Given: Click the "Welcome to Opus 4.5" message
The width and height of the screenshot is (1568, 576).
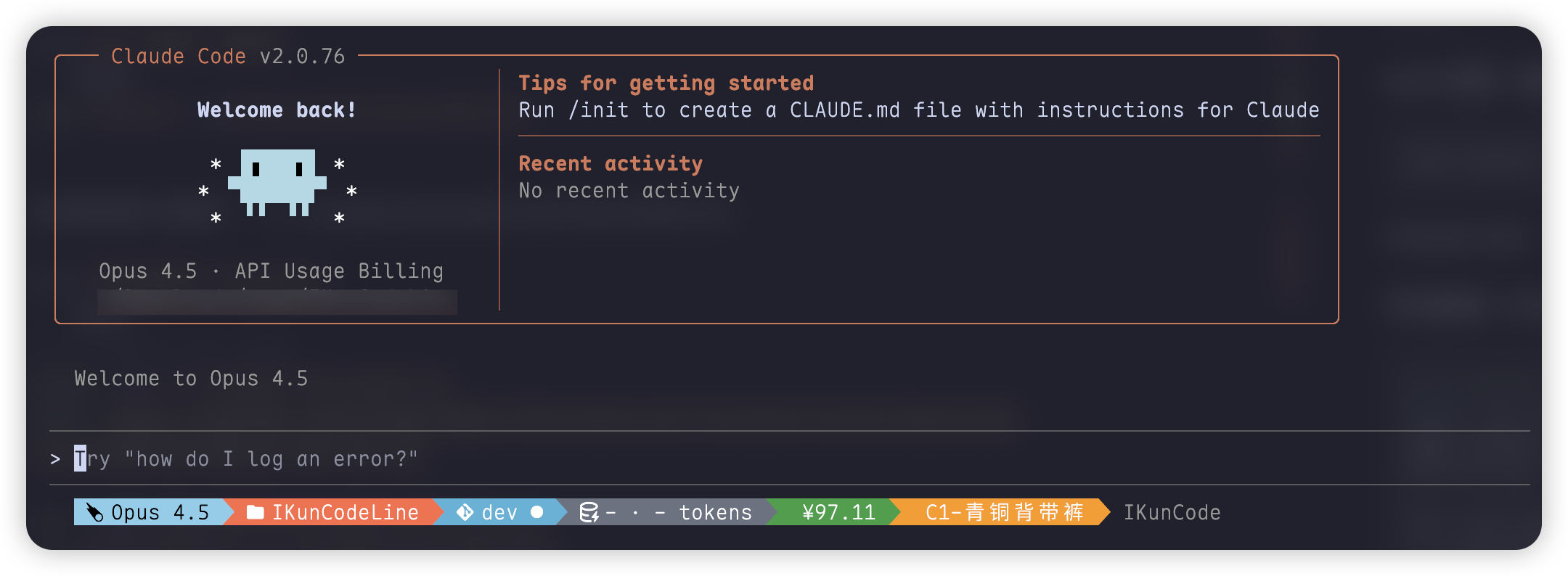Looking at the screenshot, I should click(x=191, y=379).
